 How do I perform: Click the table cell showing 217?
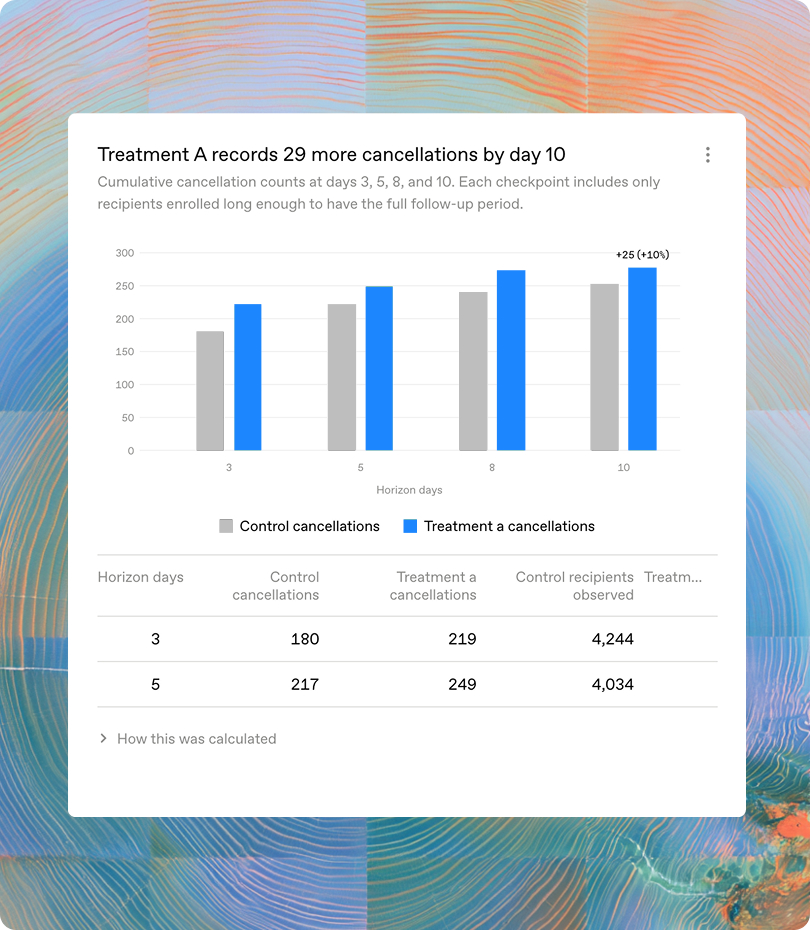[305, 684]
